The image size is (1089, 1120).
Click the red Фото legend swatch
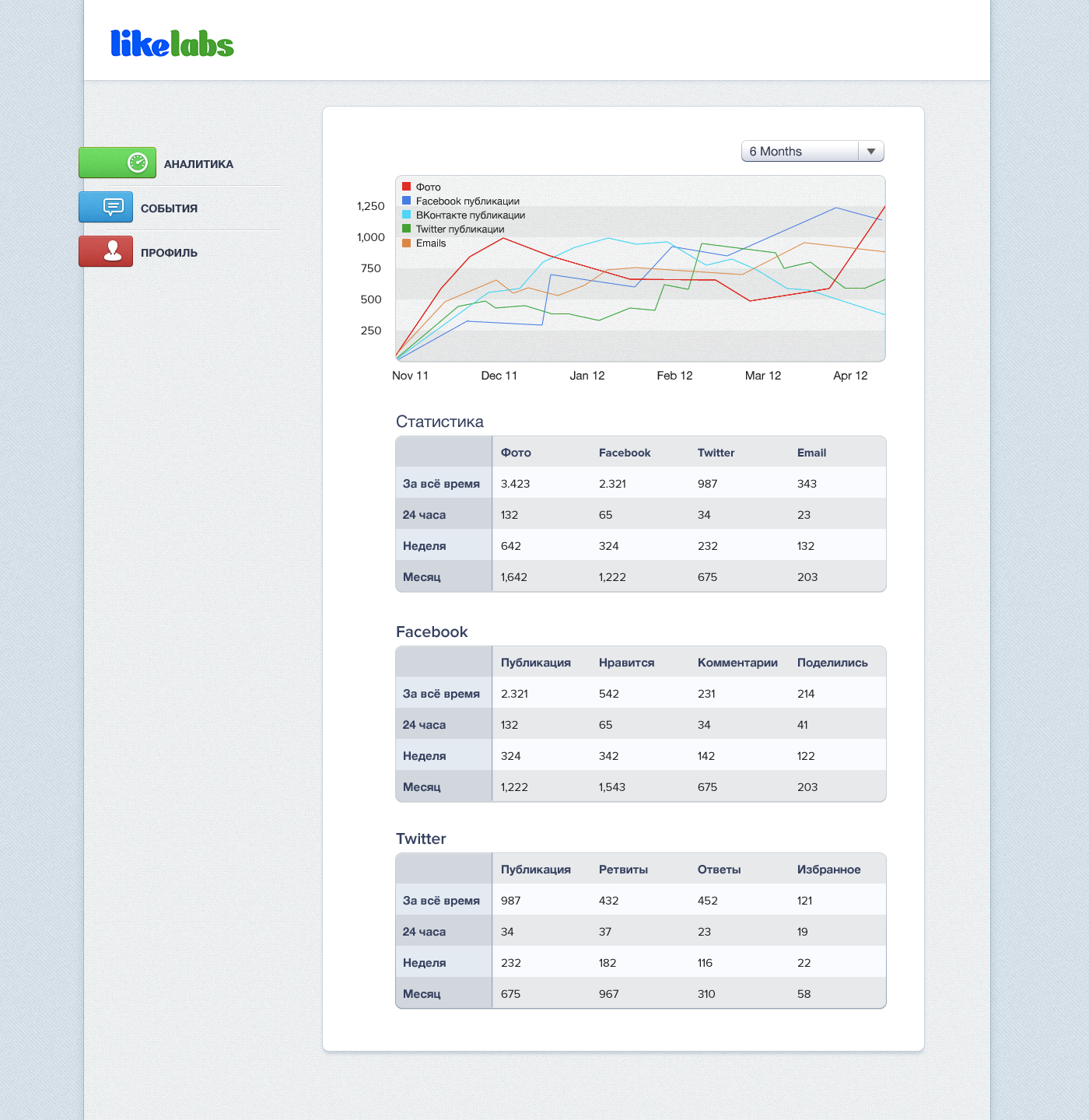(406, 187)
